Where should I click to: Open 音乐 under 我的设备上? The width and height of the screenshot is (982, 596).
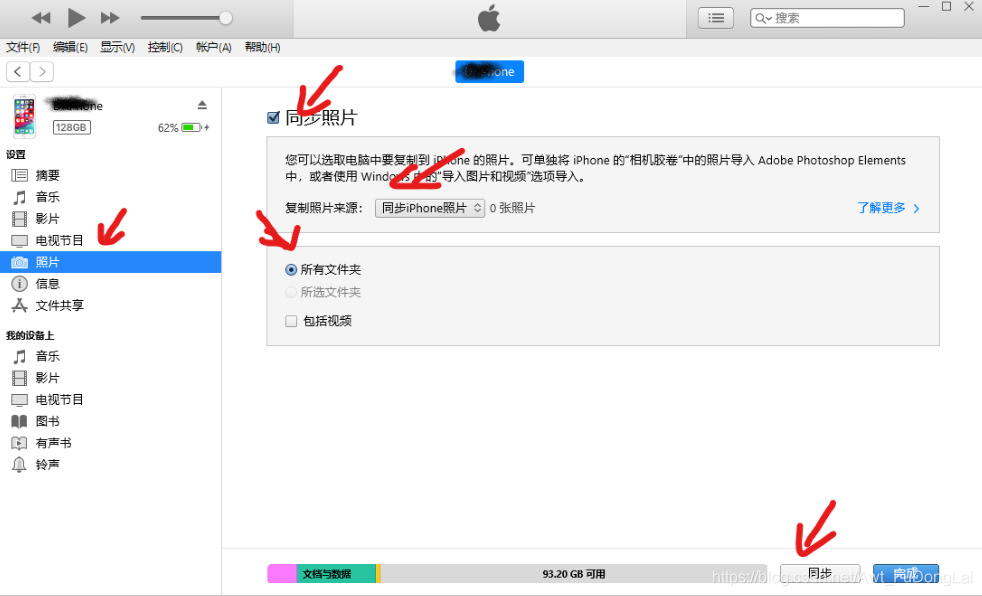tap(111, 356)
